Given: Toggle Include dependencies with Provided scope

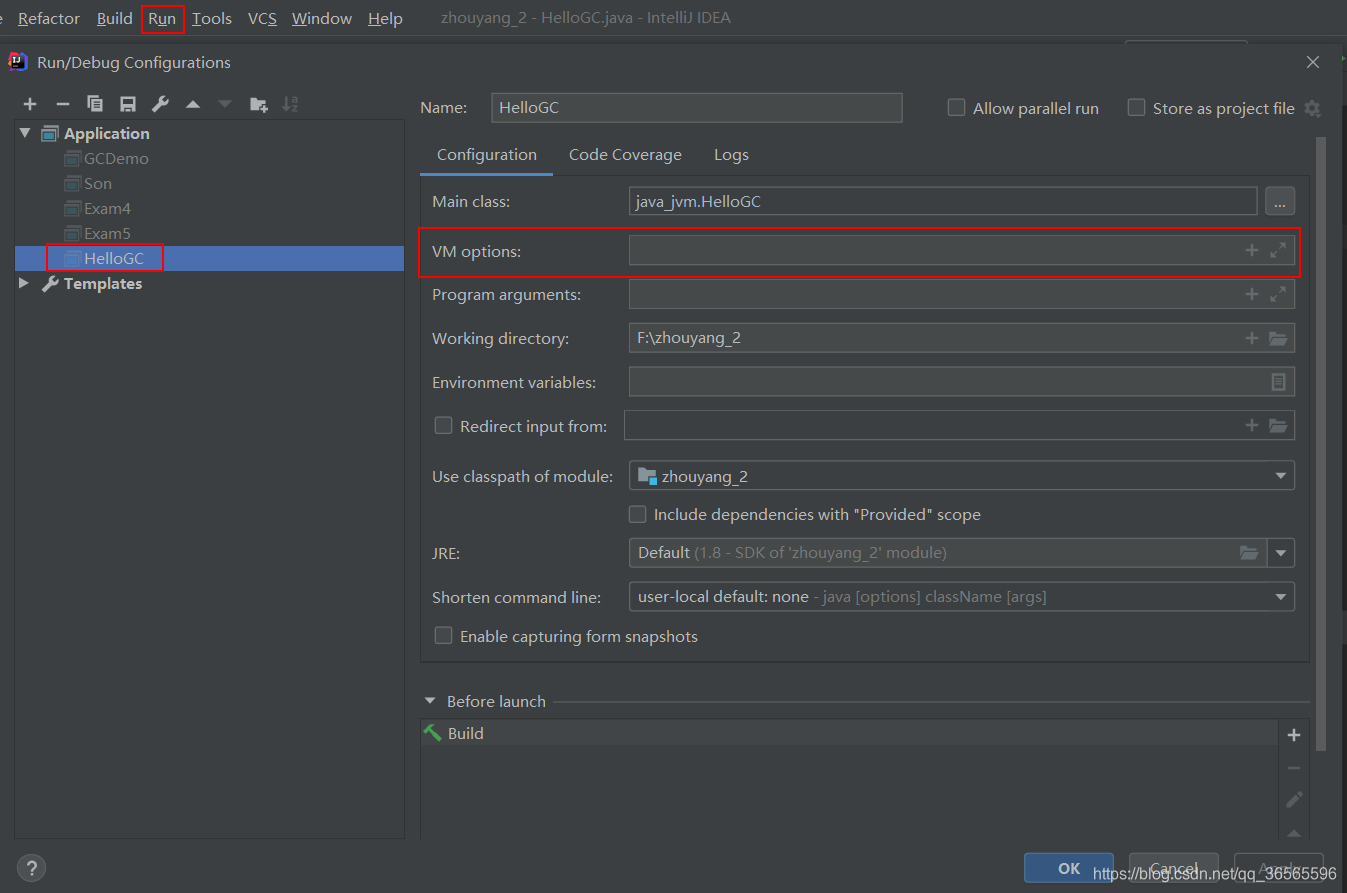Looking at the screenshot, I should (x=637, y=514).
